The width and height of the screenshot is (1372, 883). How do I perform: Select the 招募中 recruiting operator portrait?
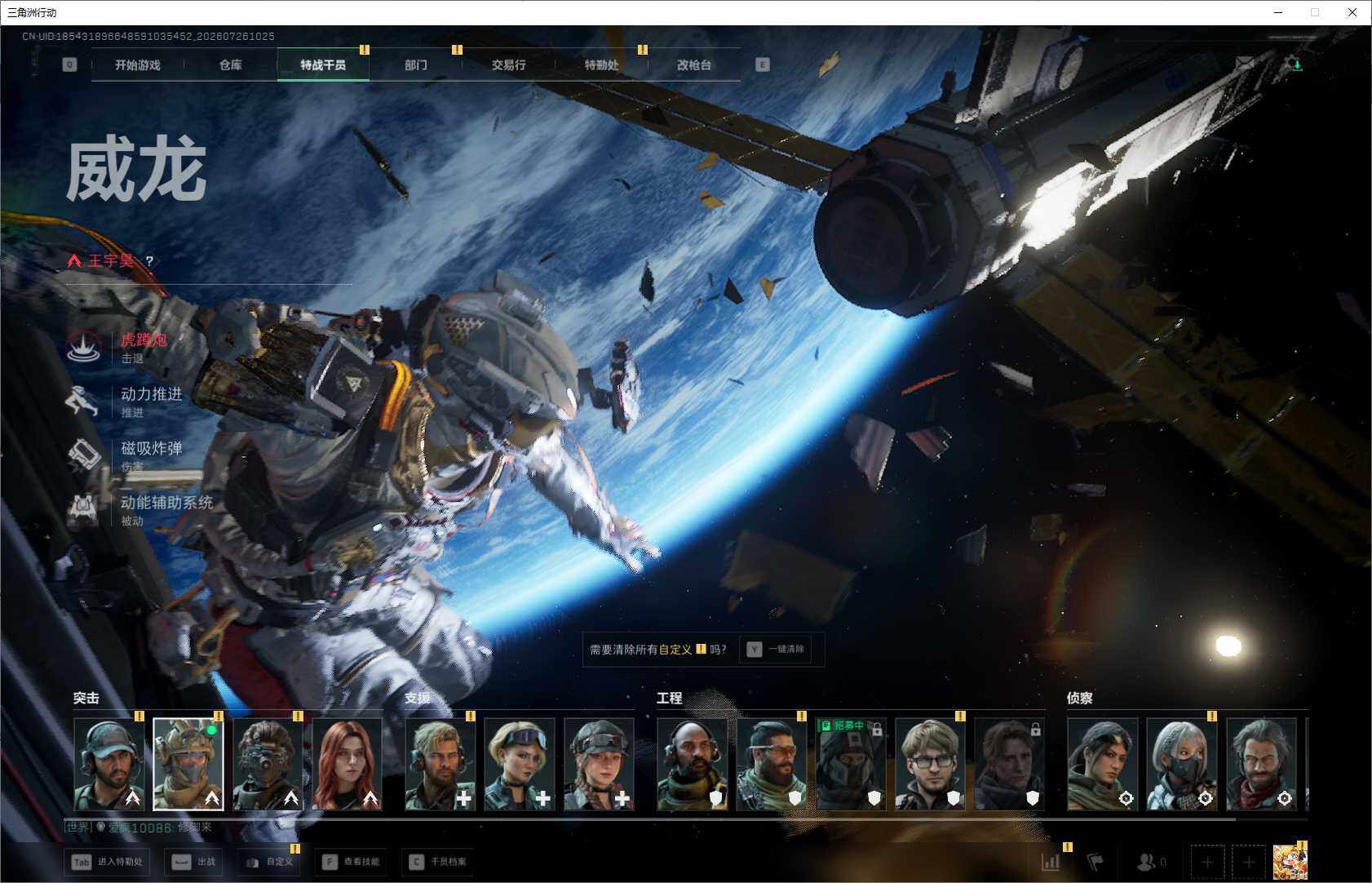[851, 764]
